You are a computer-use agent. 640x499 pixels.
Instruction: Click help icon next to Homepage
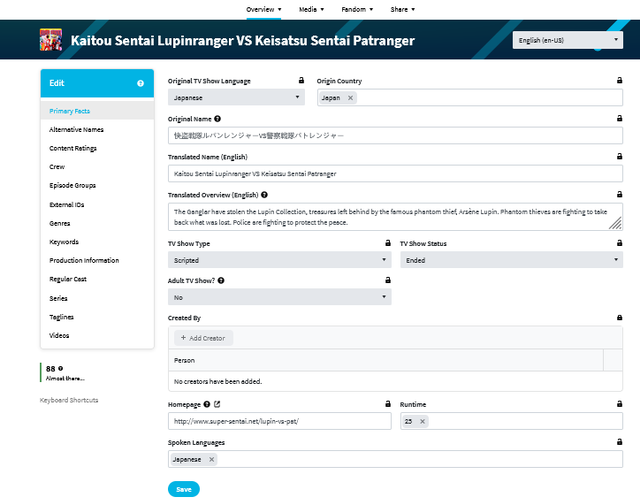[207, 404]
